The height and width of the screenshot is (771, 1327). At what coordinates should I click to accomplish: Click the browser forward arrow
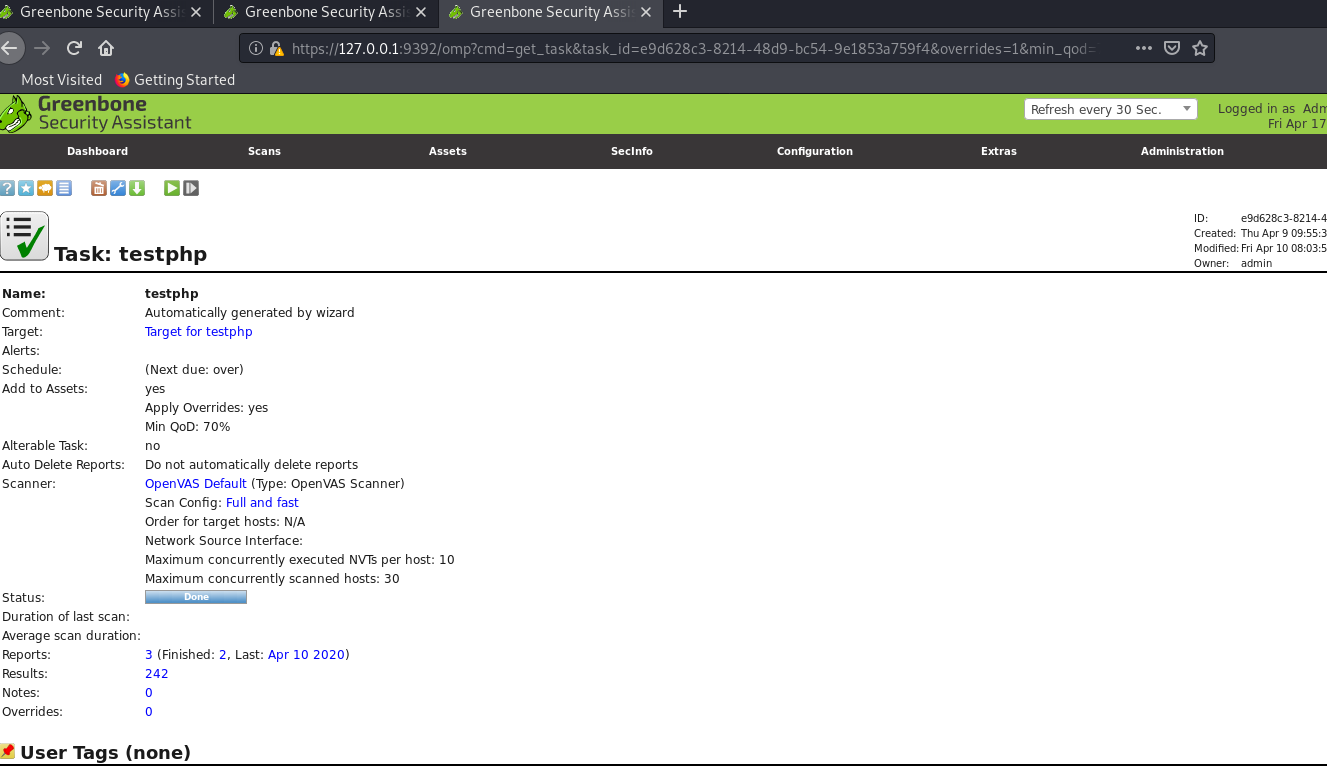coord(41,48)
